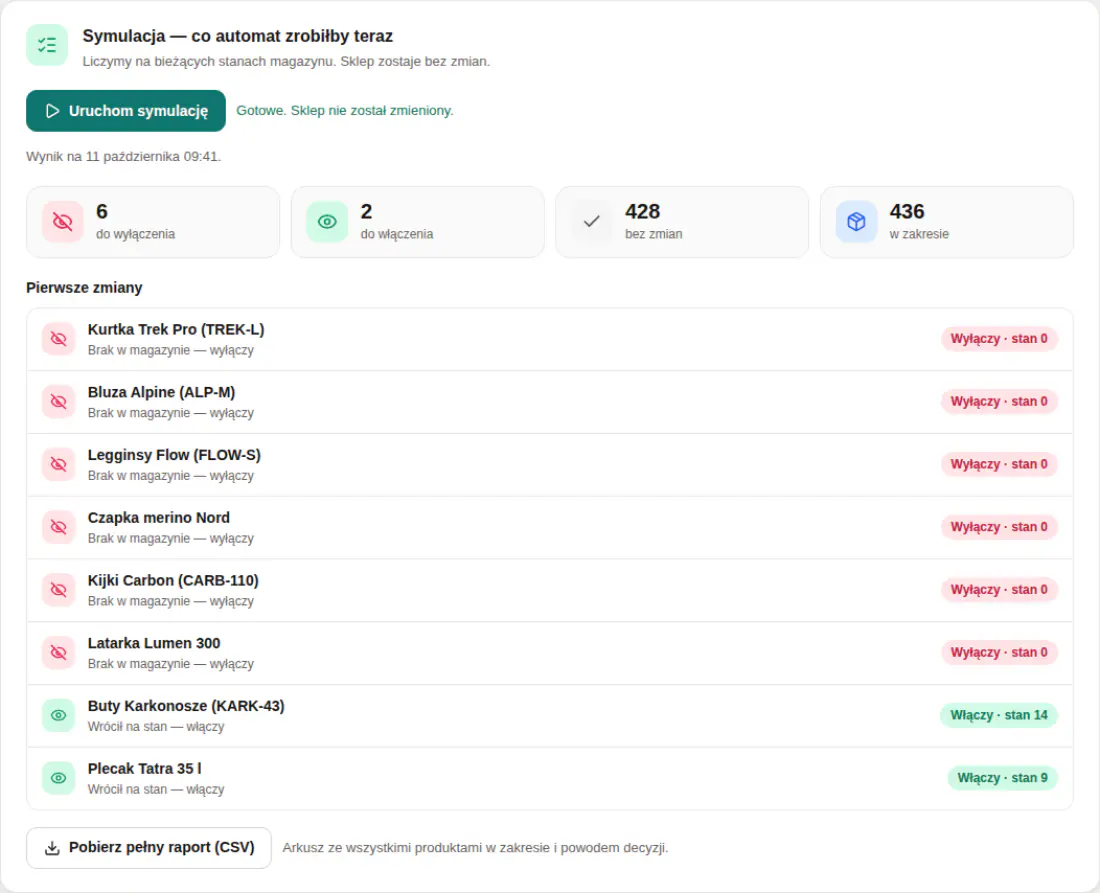Select the 'Czapka merino Nord' product name
The height and width of the screenshot is (893, 1100).
click(x=159, y=518)
